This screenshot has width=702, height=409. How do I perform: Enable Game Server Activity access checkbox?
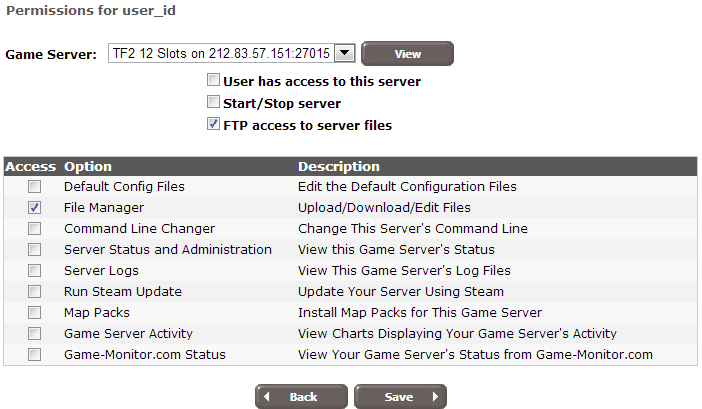(35, 334)
